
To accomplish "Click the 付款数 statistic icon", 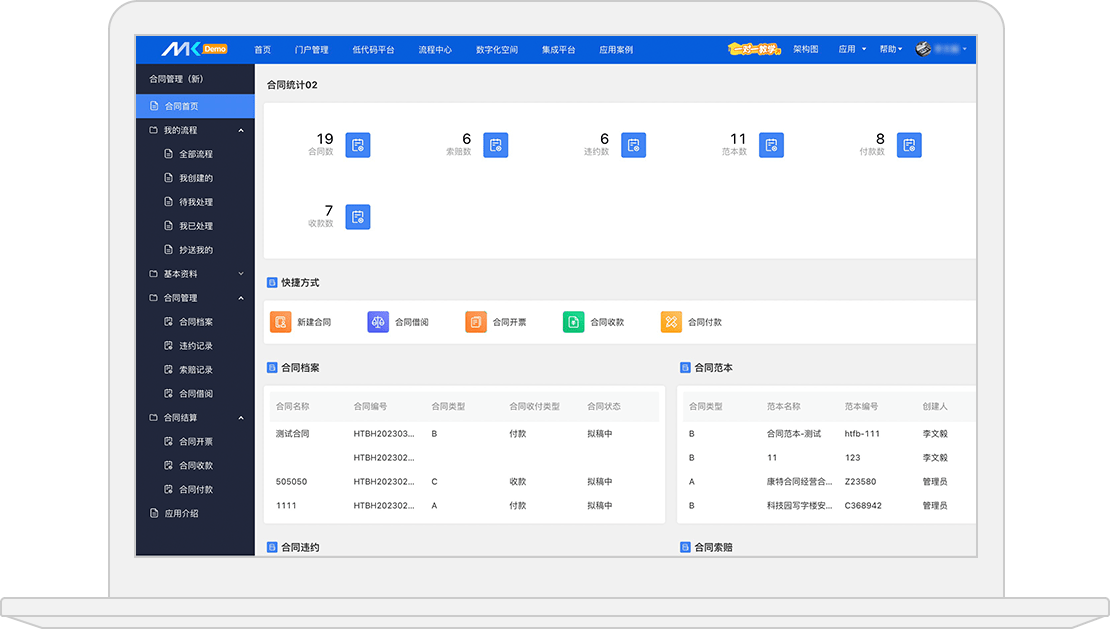I will [908, 145].
